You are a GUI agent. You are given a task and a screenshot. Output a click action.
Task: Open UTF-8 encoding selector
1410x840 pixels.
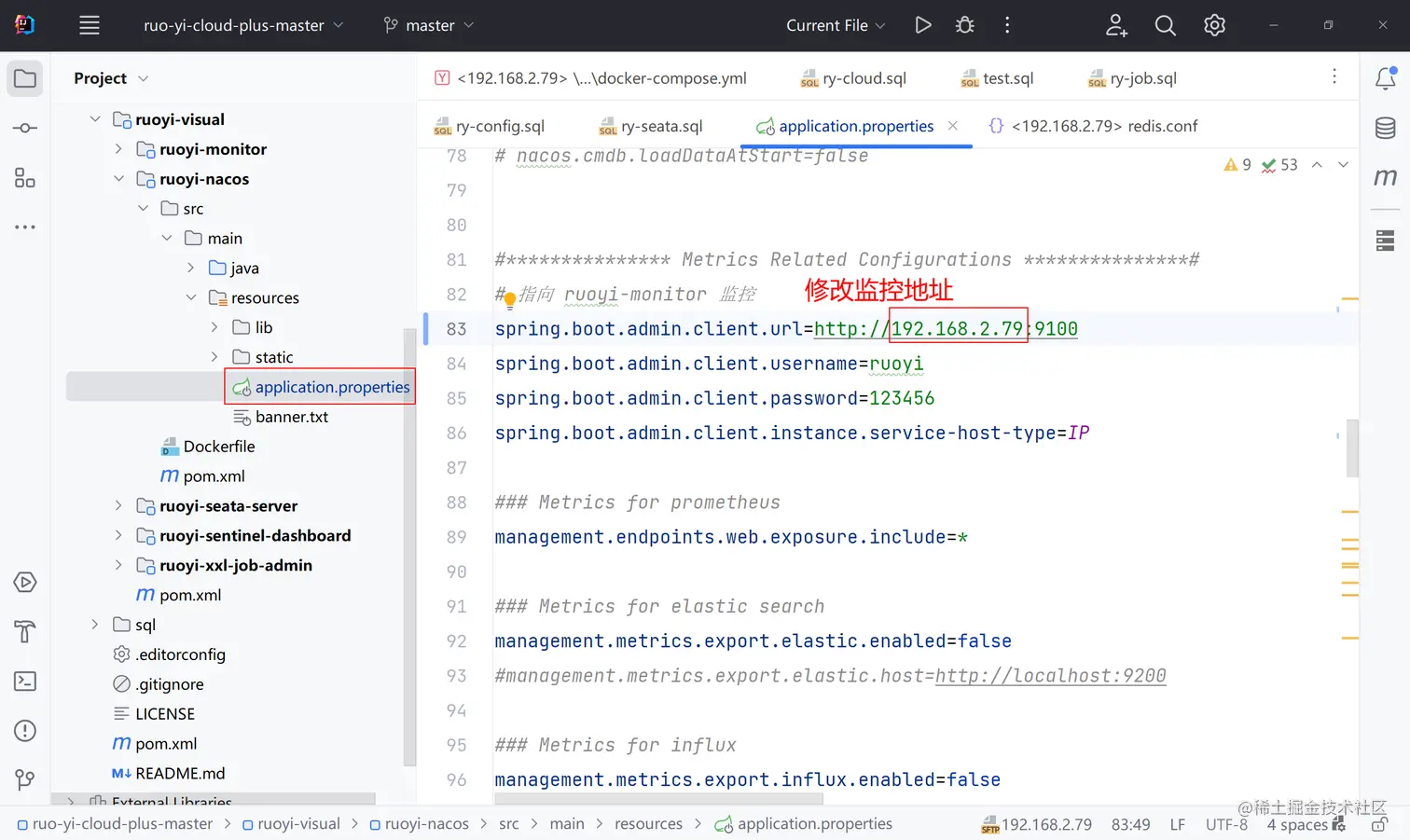[x=1226, y=825]
